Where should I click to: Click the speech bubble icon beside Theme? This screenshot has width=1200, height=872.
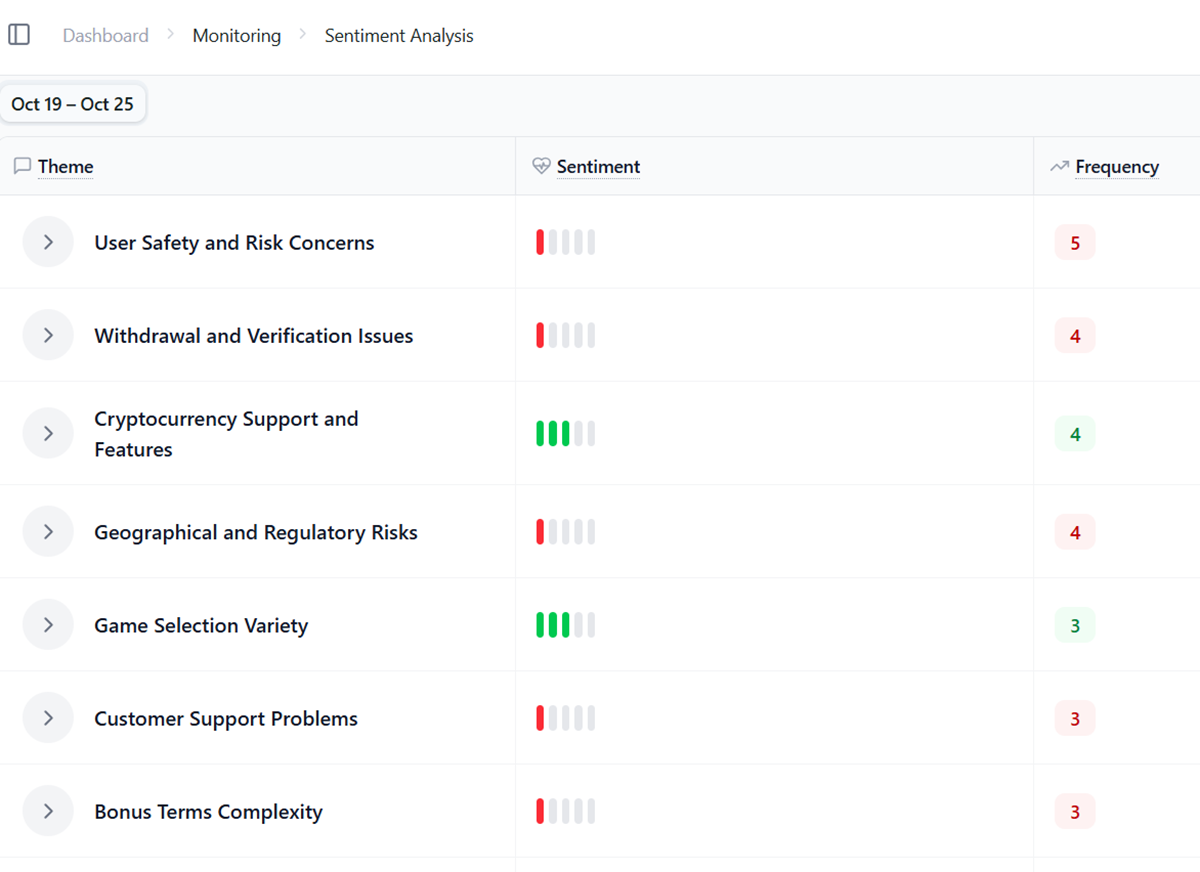[x=22, y=166]
